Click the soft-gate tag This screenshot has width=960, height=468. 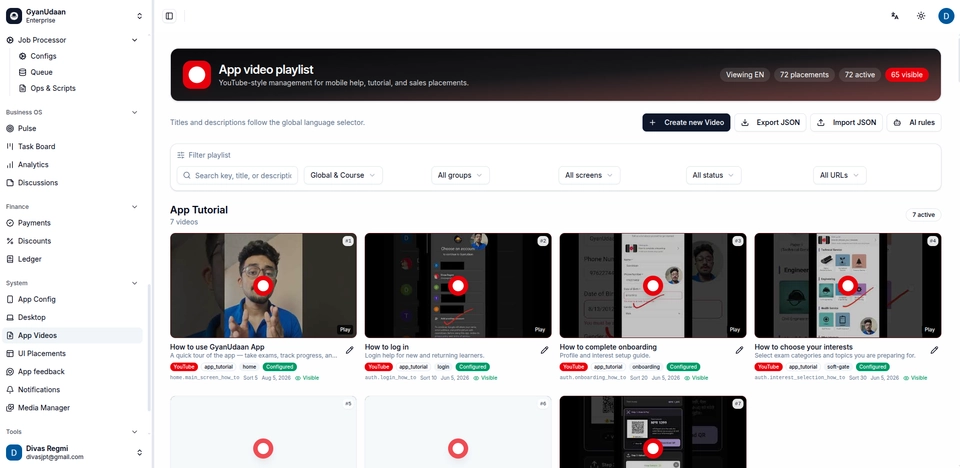point(838,367)
